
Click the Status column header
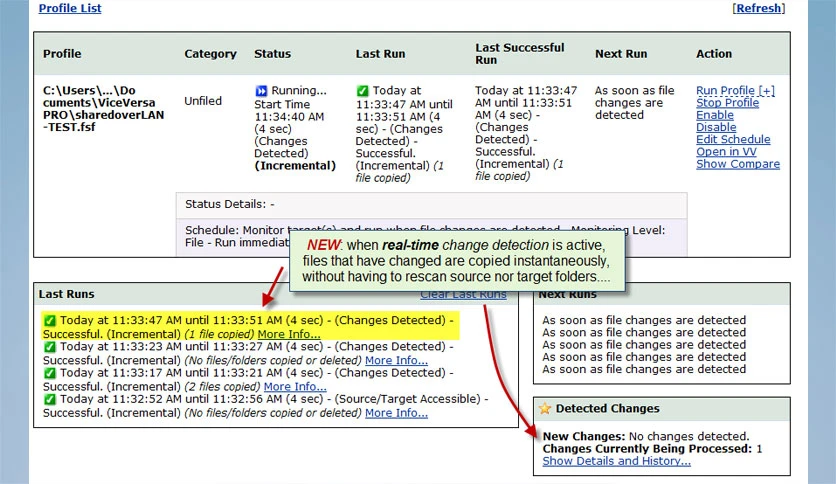pos(272,54)
